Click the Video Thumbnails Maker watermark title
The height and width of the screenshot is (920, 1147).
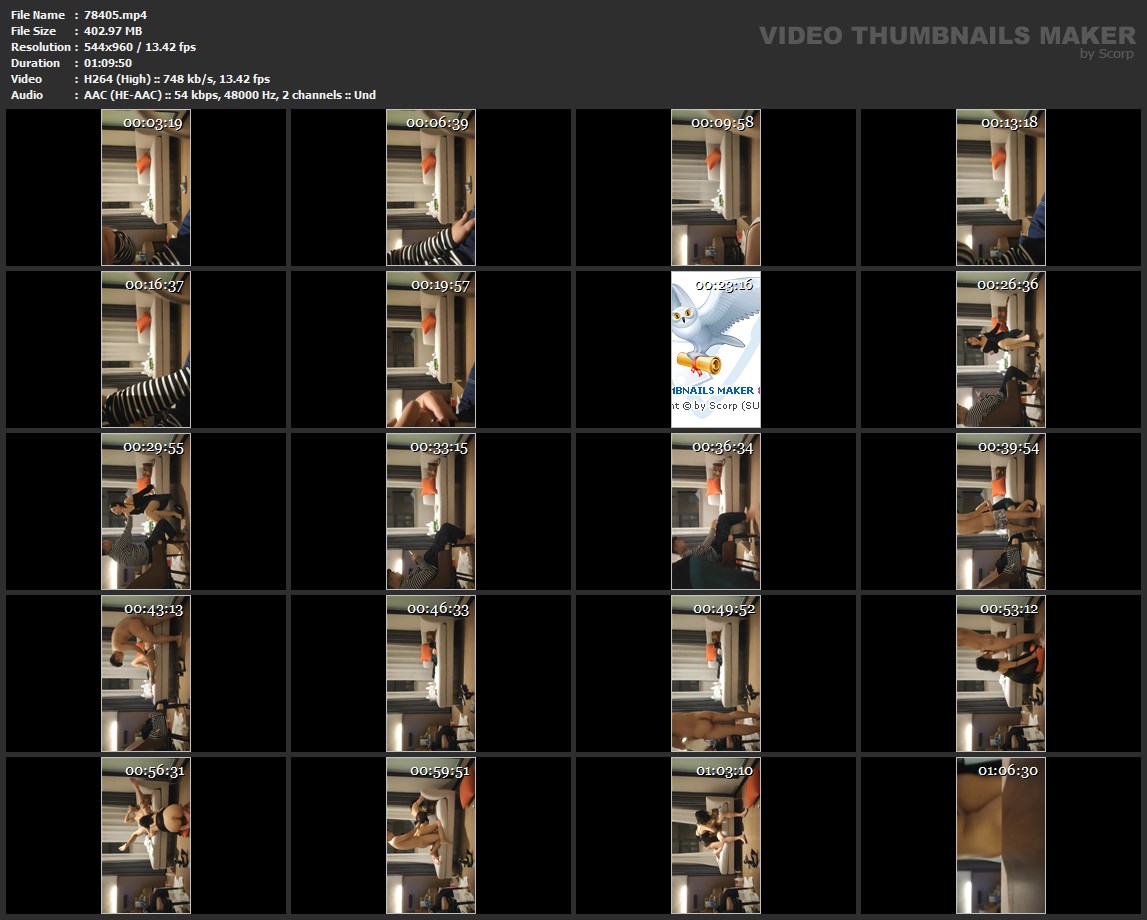coord(947,35)
